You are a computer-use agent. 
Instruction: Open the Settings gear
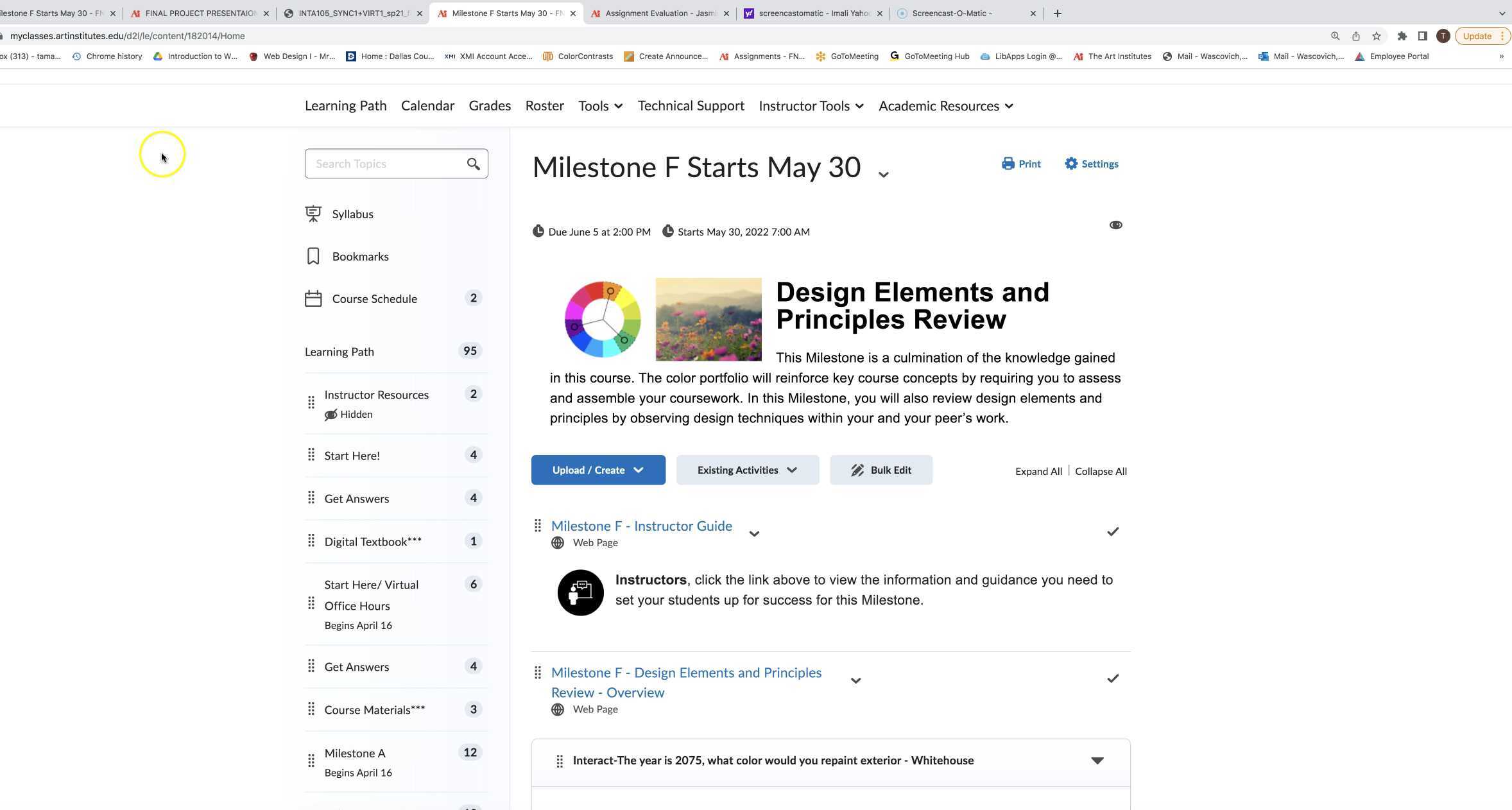[x=1070, y=164]
